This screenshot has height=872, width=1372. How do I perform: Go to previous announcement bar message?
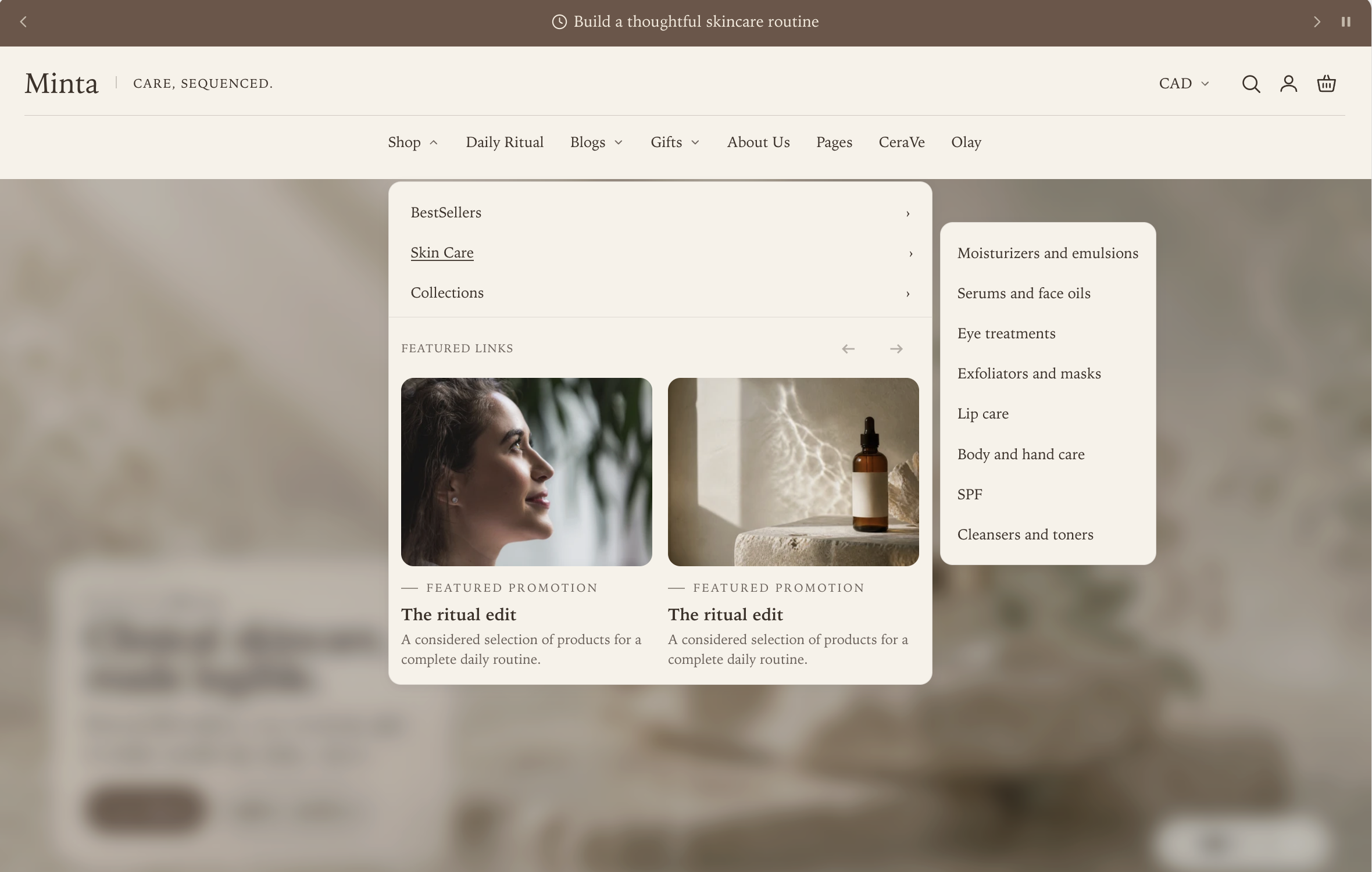click(x=23, y=22)
